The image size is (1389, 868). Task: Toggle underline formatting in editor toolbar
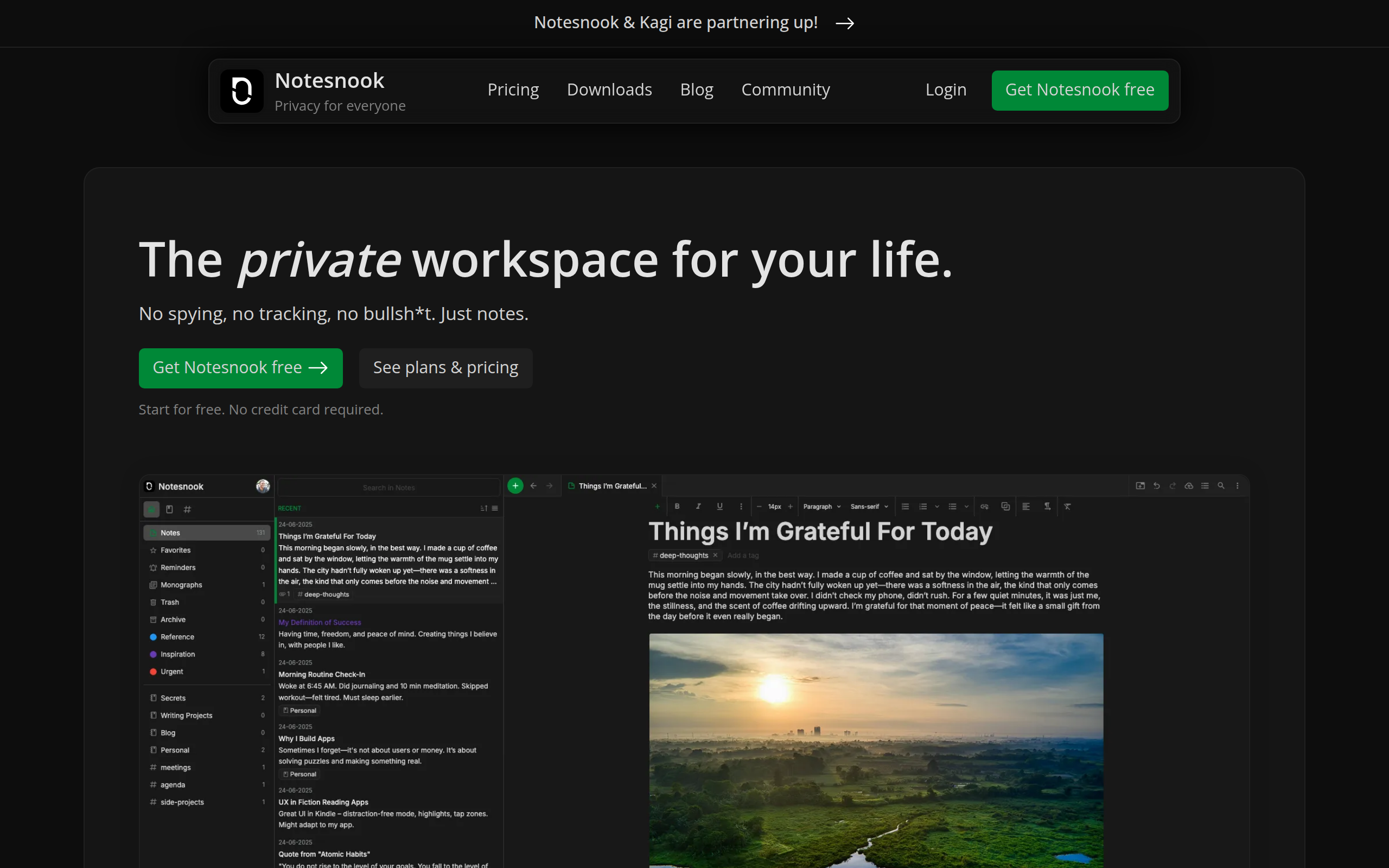click(x=719, y=506)
